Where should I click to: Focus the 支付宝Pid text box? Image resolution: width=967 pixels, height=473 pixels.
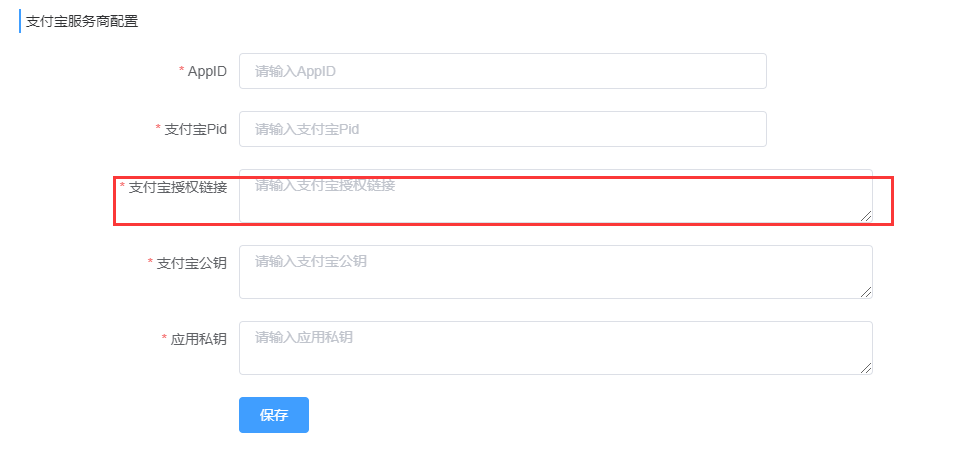click(x=502, y=129)
